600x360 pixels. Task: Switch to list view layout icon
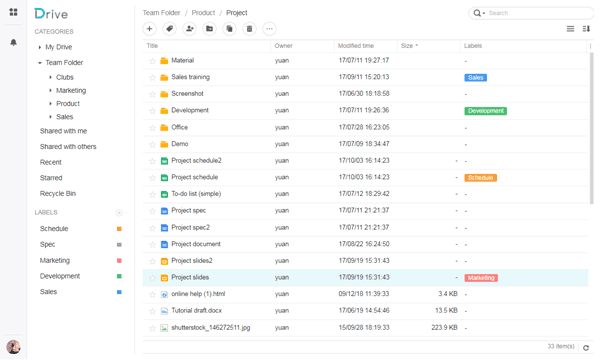tap(570, 29)
